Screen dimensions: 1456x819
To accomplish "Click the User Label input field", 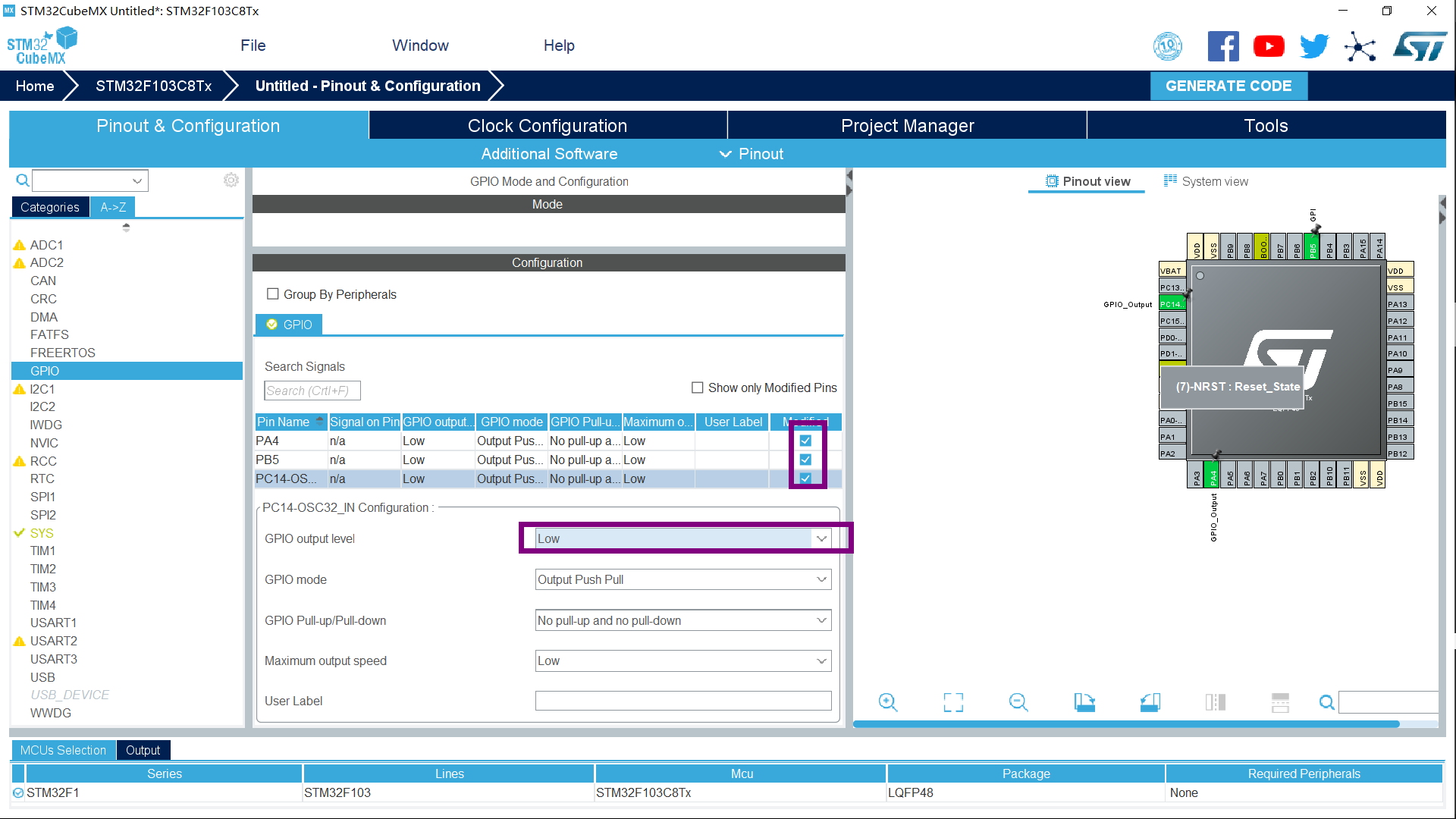I will tap(682, 701).
